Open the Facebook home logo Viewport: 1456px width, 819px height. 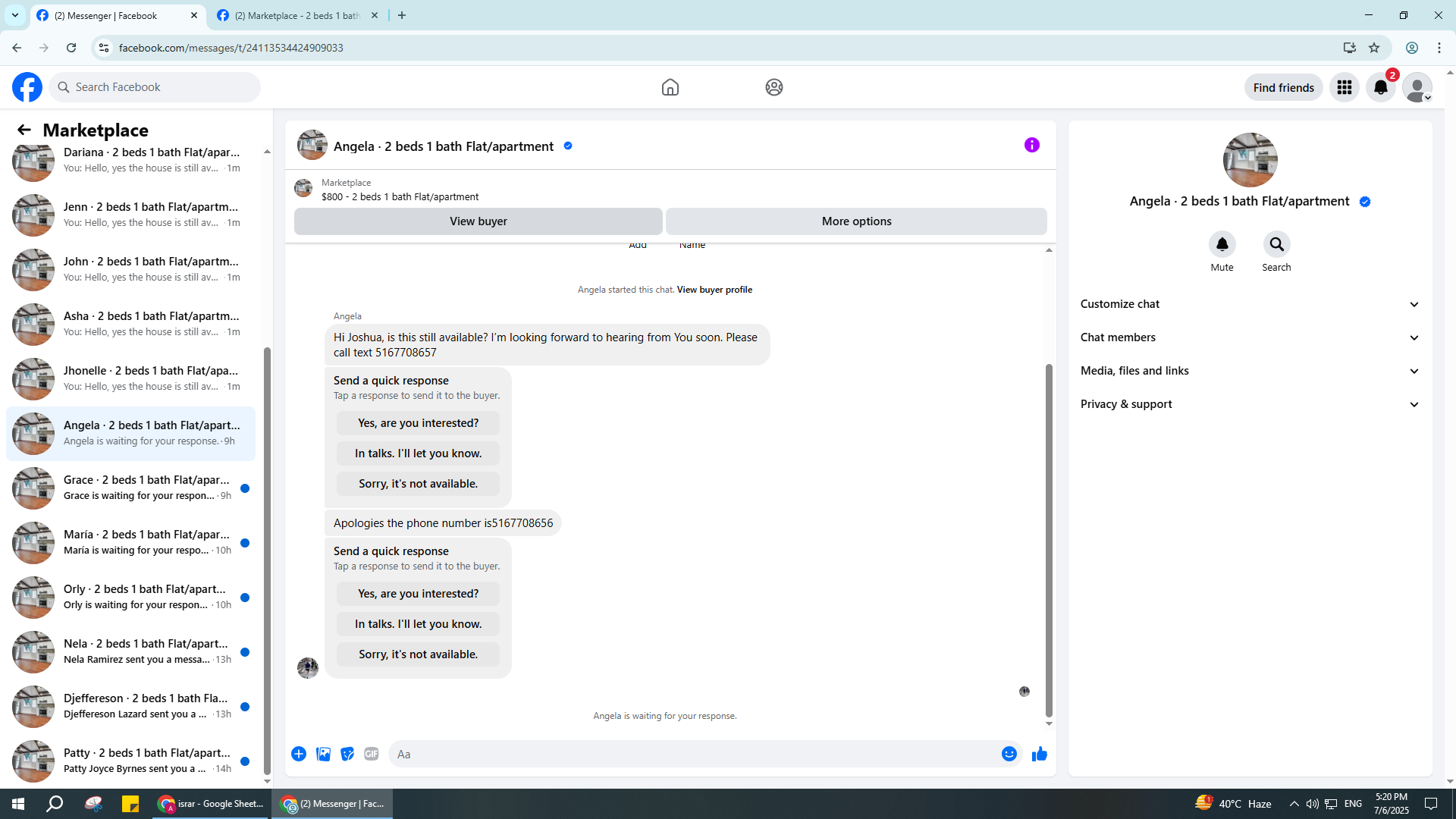click(27, 87)
